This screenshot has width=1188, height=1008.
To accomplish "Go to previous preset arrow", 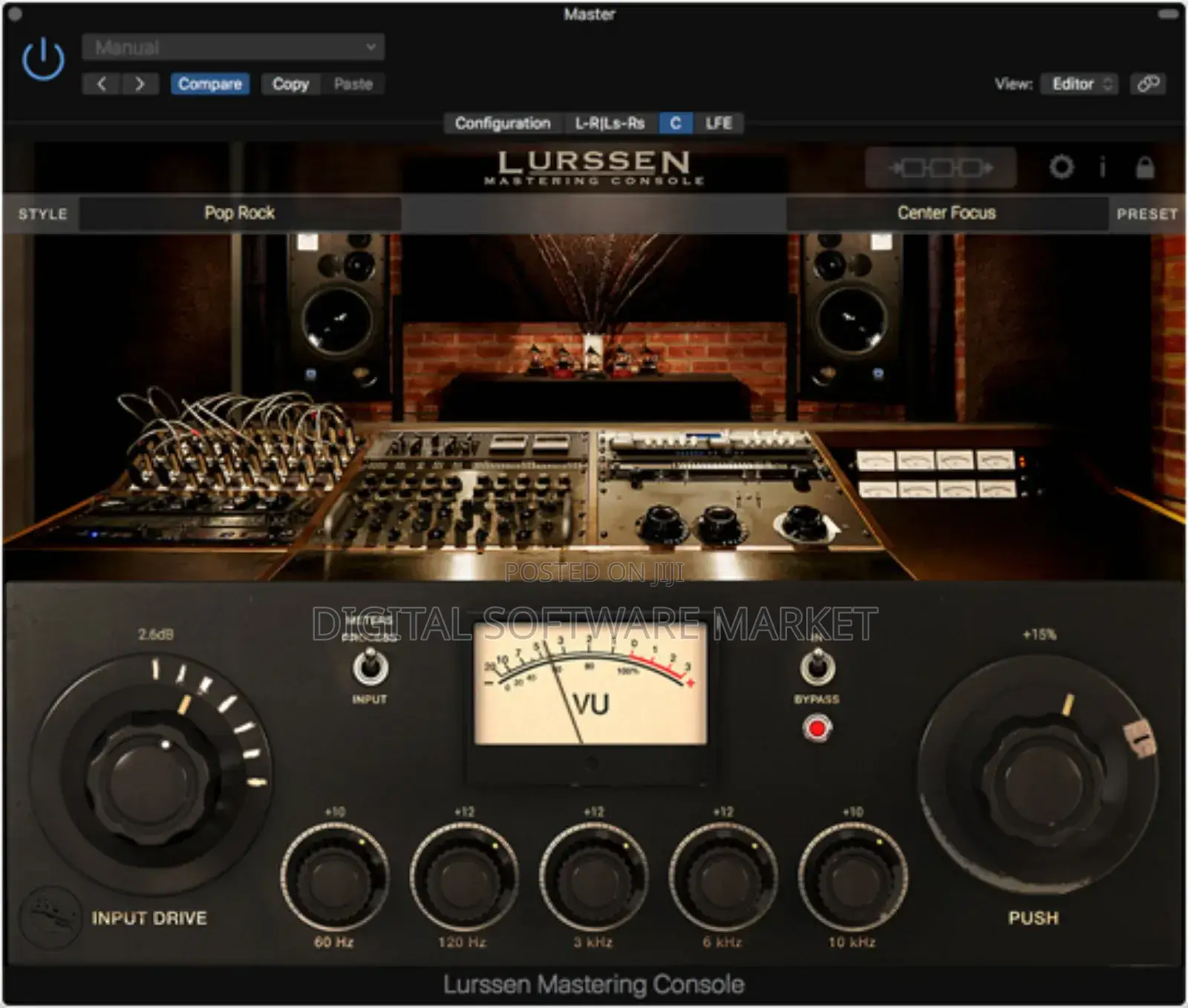I will 102,84.
